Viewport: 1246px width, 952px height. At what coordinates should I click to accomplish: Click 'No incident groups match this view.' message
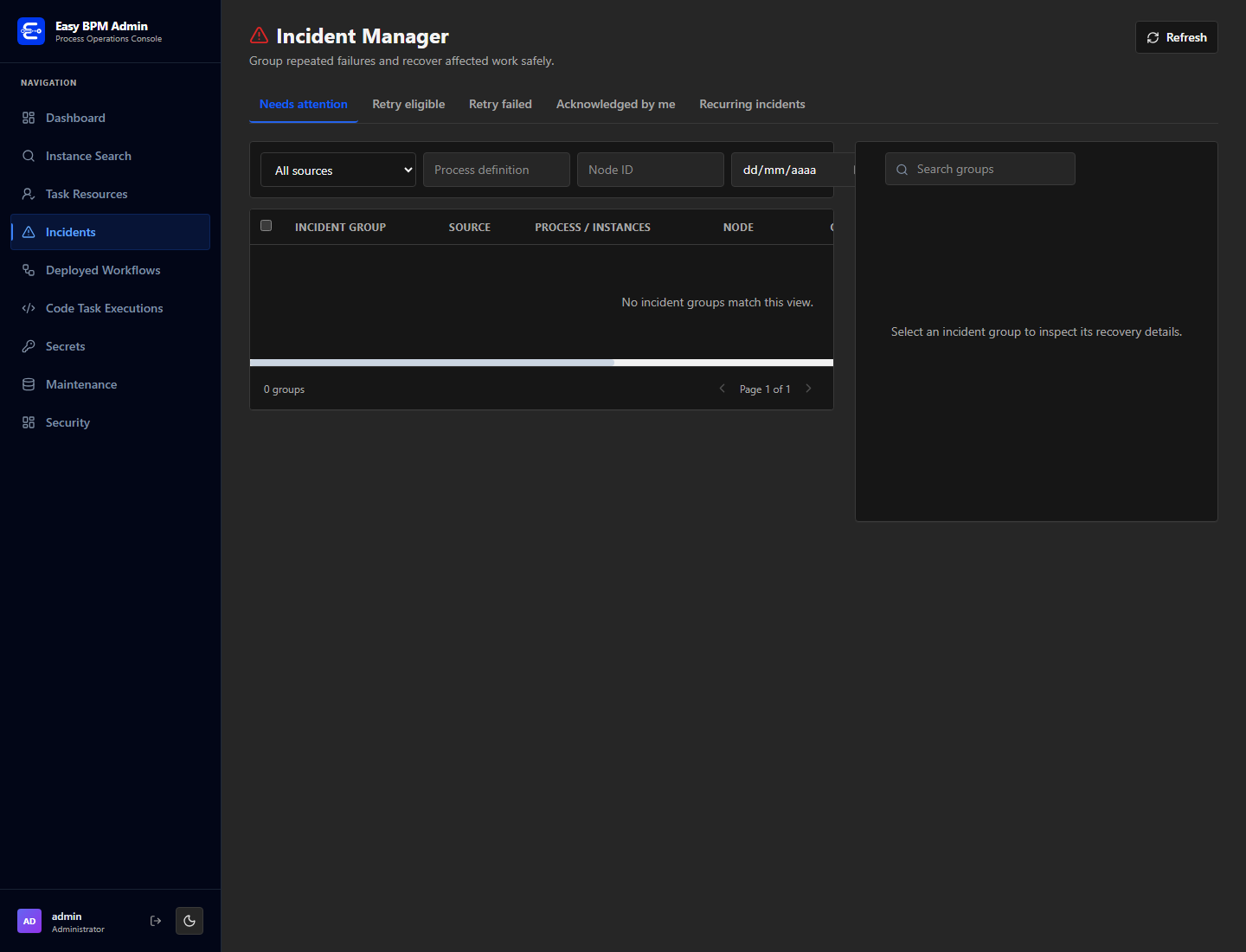coord(717,302)
